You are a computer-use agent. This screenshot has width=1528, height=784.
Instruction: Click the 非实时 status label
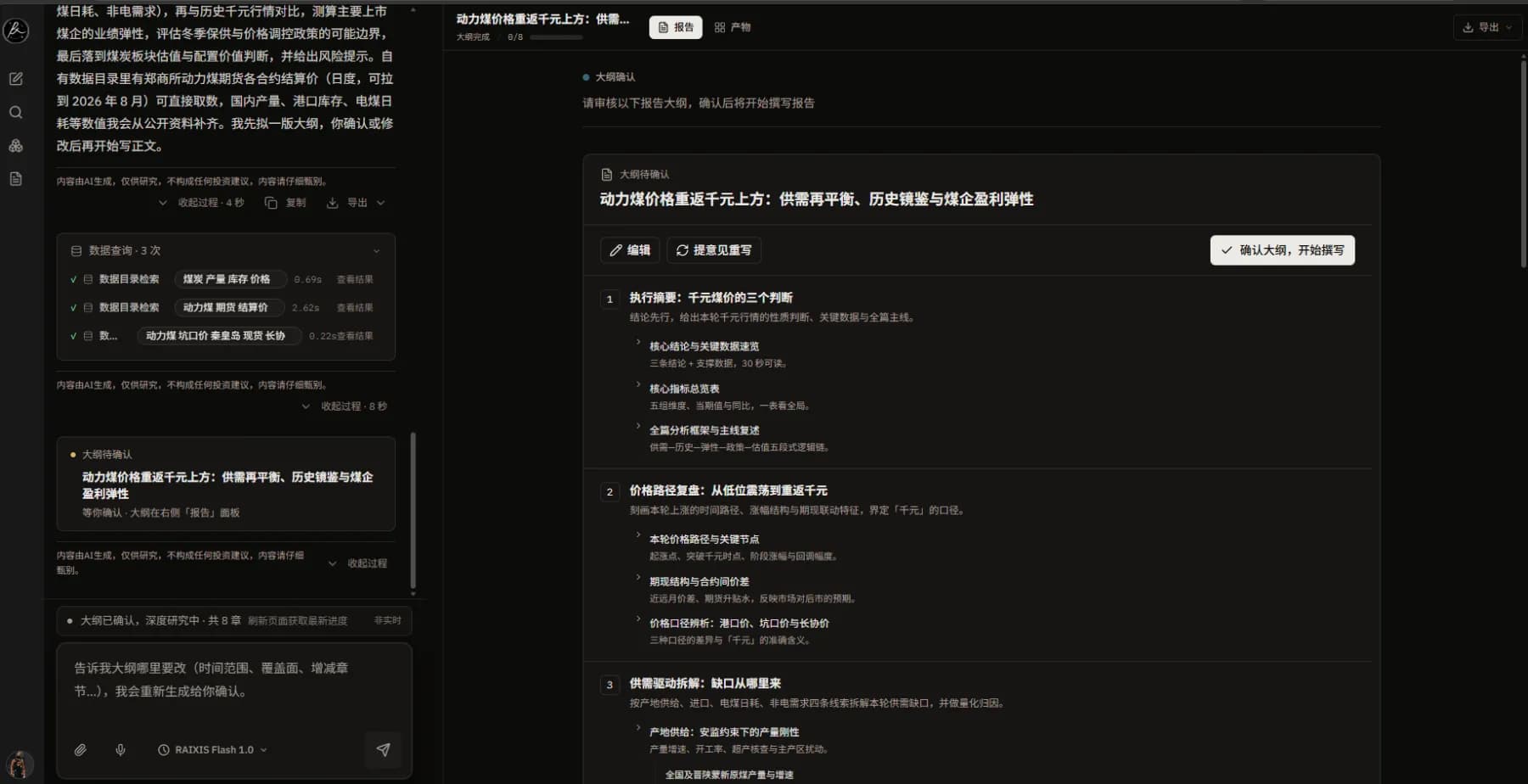[x=387, y=621]
